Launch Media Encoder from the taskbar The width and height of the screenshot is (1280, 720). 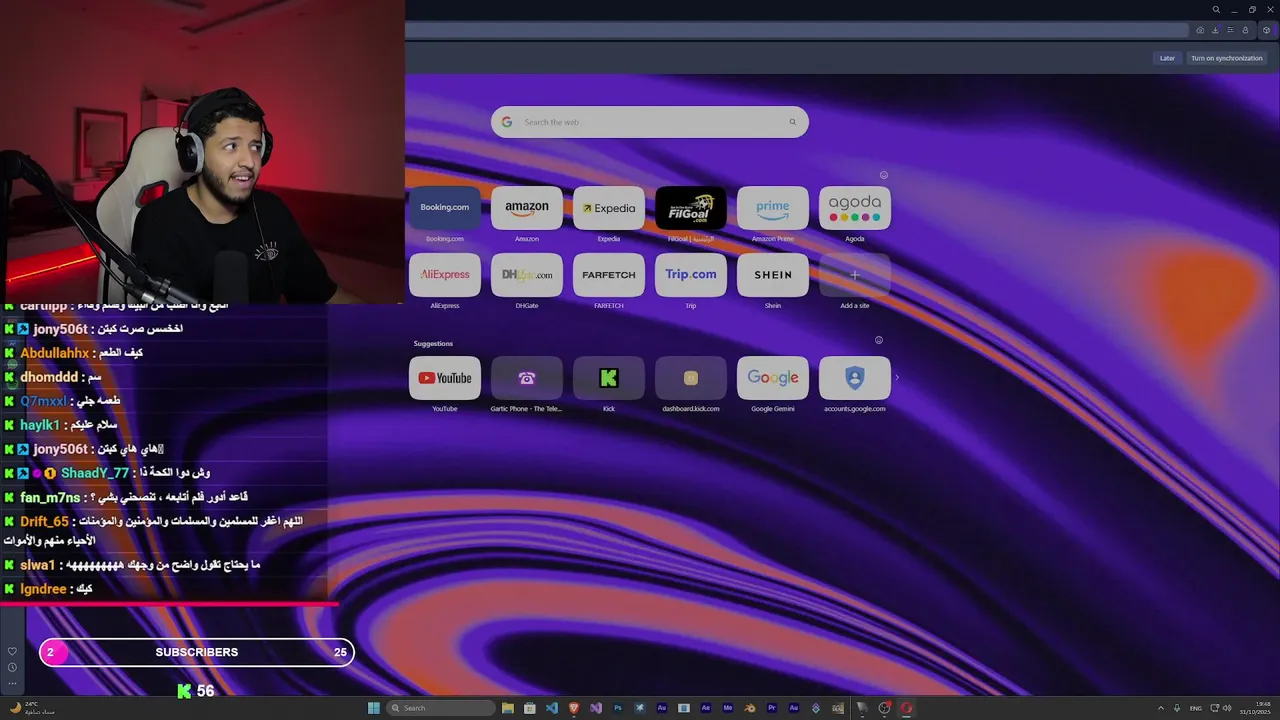click(727, 708)
